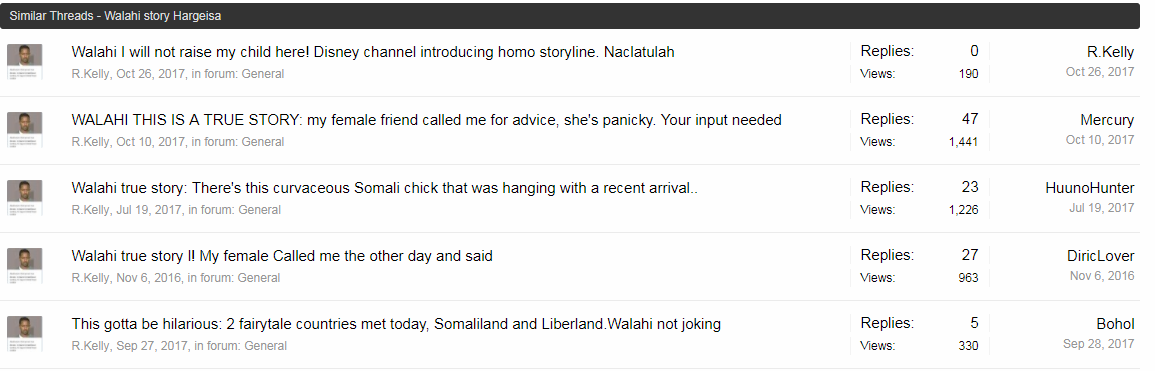The height and width of the screenshot is (371, 1155).
Task: Open thread about Disney channel storyline
Action: [373, 52]
